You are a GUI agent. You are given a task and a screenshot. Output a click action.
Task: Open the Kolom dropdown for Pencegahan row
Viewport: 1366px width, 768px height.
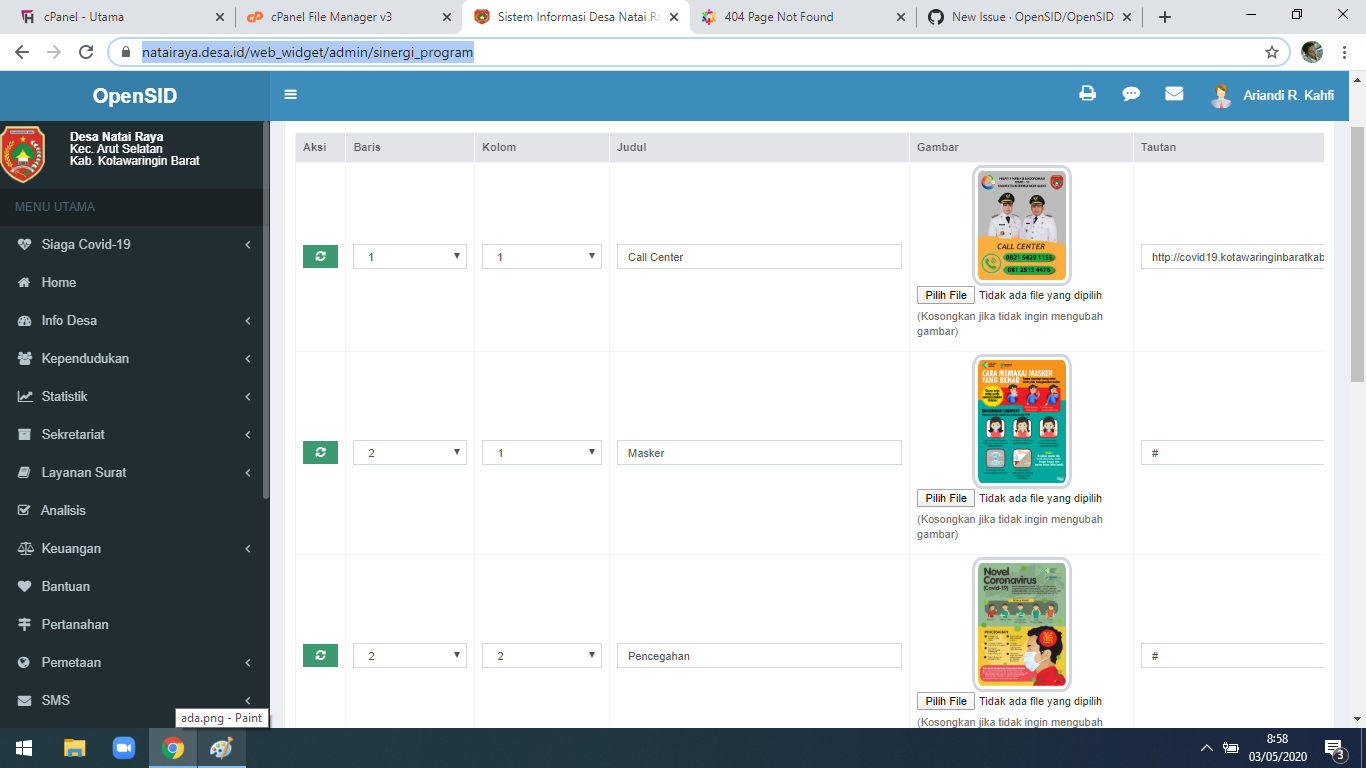click(x=541, y=655)
